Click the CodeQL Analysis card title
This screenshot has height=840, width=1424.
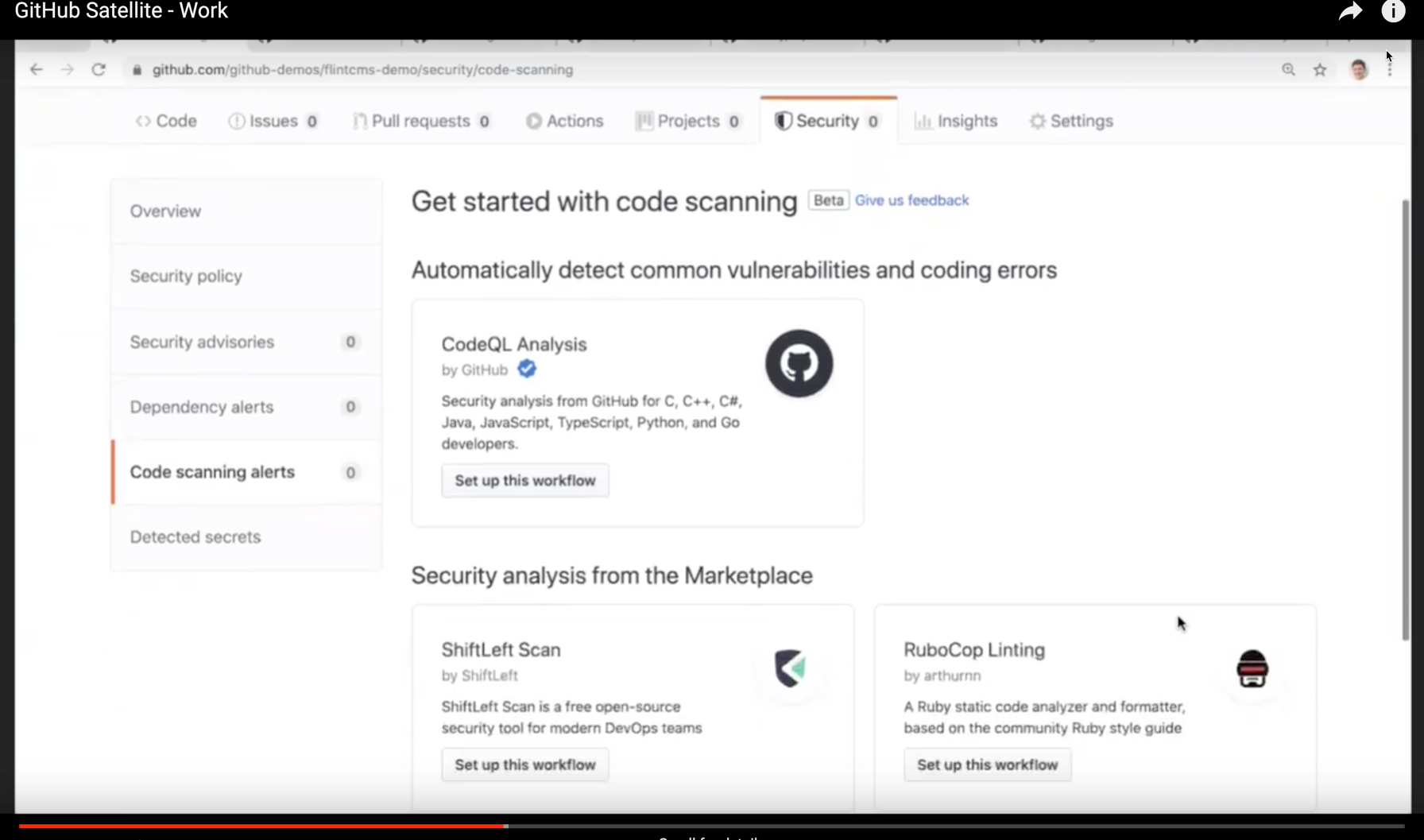click(514, 344)
